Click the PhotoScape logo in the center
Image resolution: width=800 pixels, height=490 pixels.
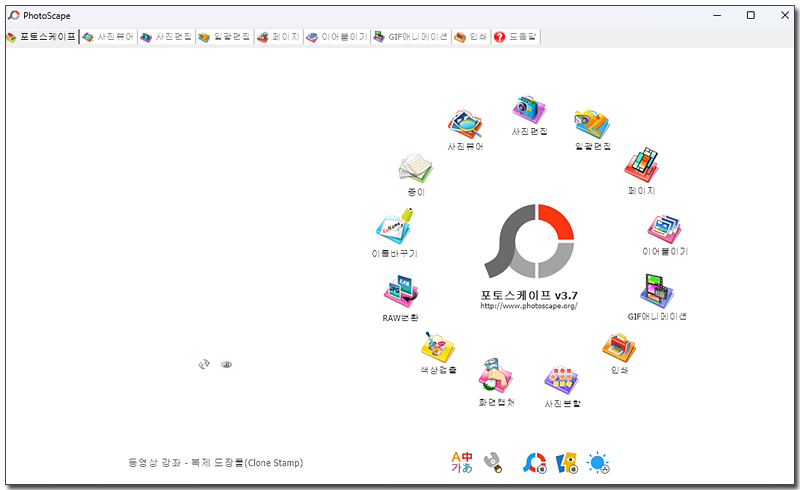[x=529, y=241]
